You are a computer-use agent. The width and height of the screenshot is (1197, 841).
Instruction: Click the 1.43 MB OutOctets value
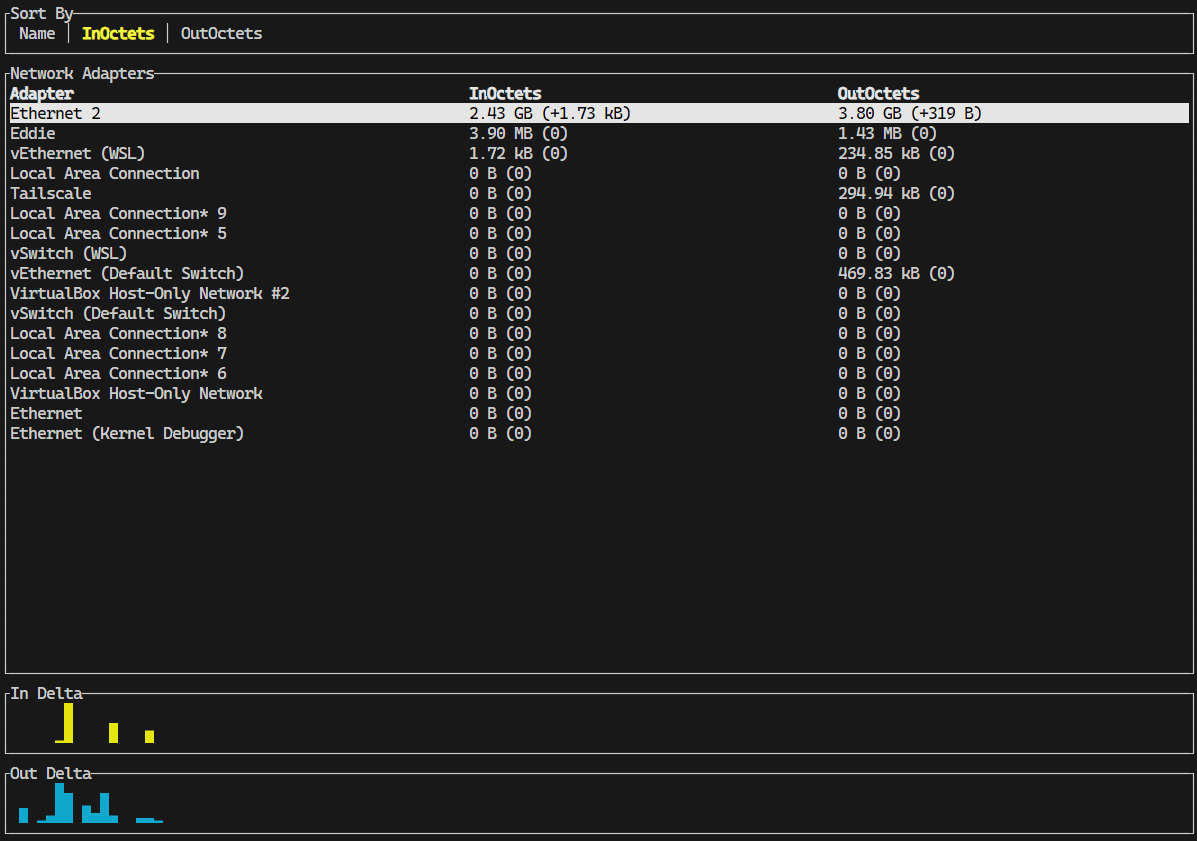(887, 134)
